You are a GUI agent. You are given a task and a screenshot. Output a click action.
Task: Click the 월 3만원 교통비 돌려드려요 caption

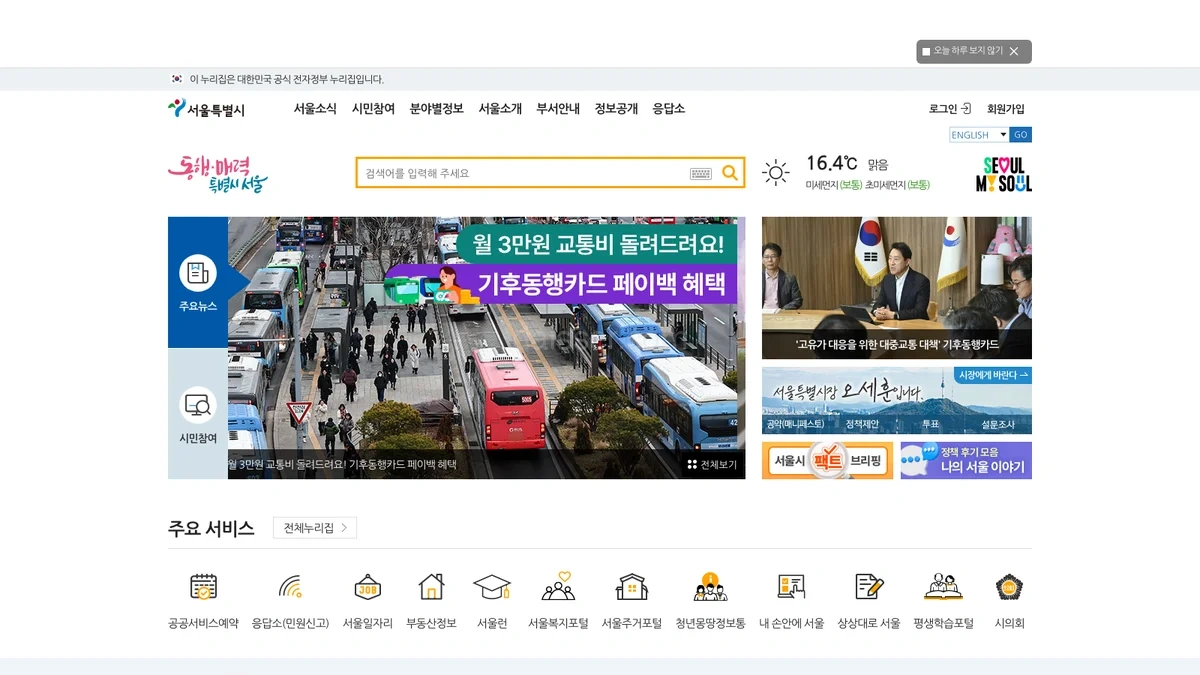(342, 465)
